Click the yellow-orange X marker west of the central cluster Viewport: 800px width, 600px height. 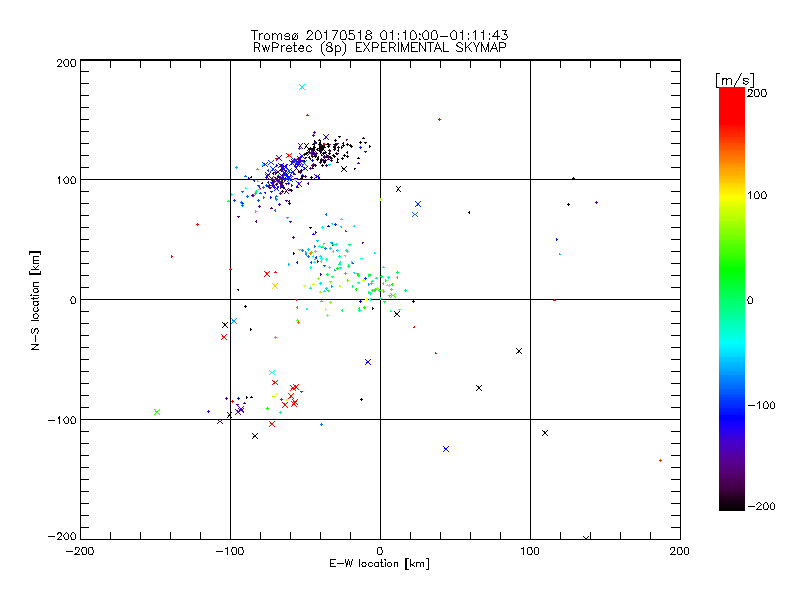(x=275, y=286)
